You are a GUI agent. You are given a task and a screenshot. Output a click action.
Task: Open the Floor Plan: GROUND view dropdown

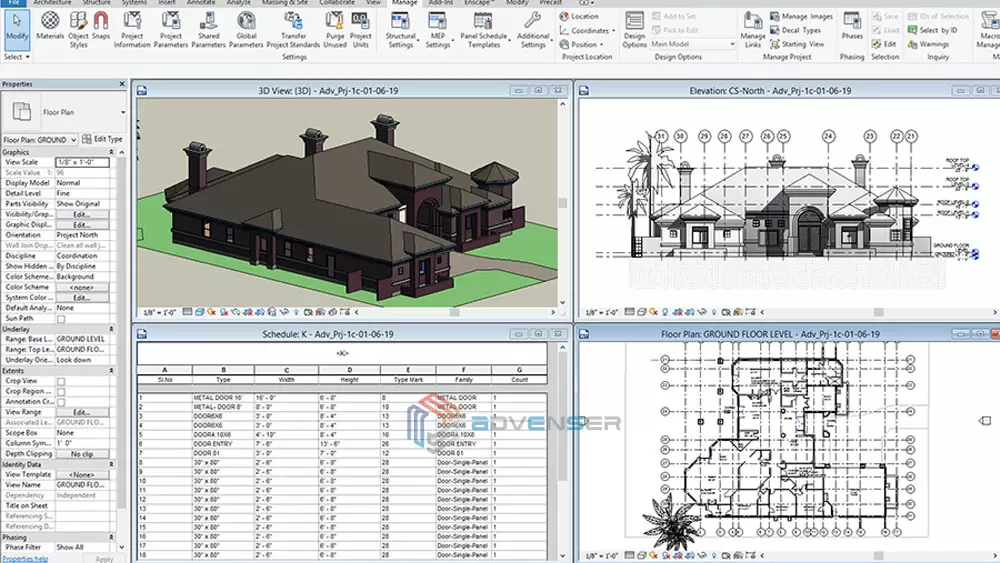click(x=73, y=139)
